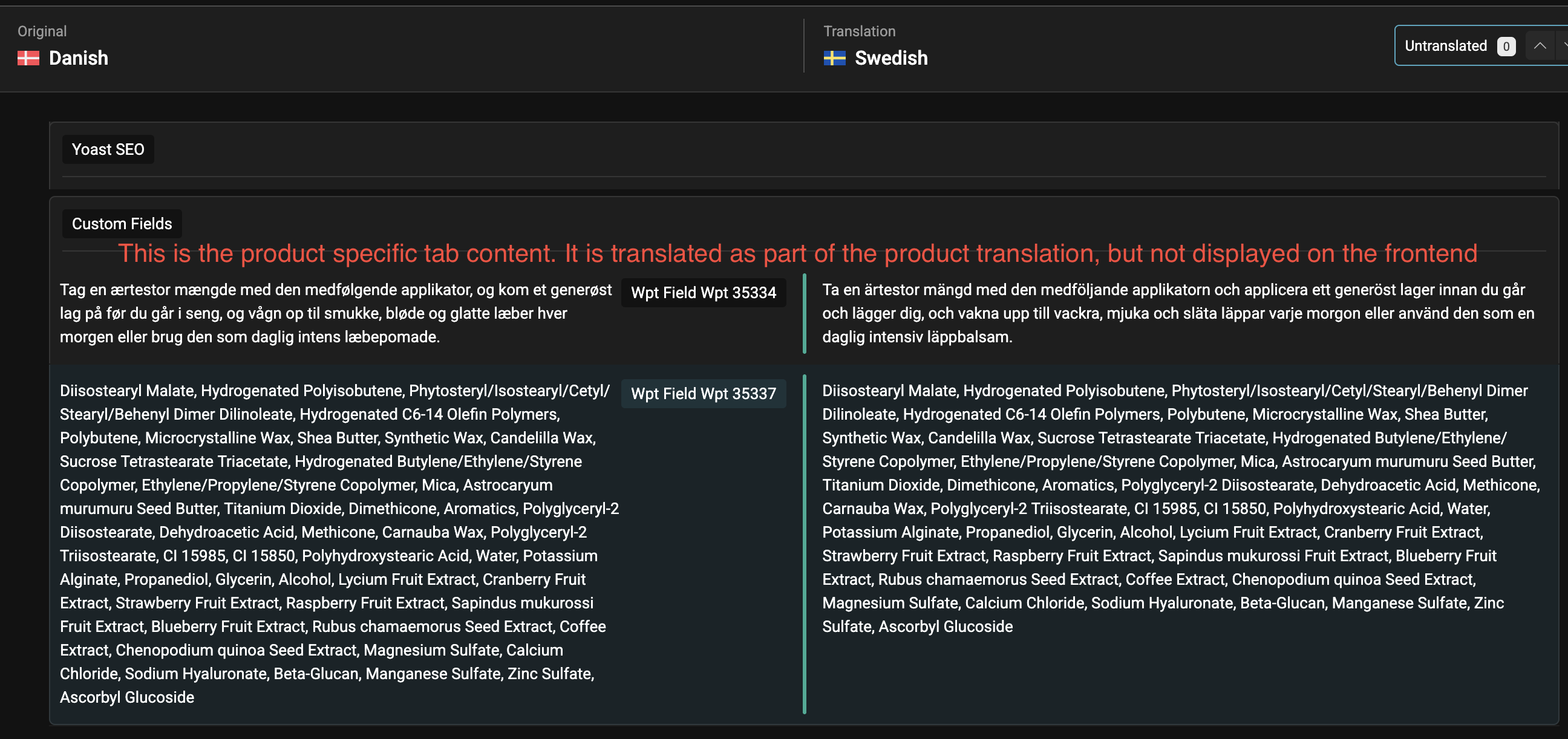This screenshot has width=1568, height=739.
Task: Click the Swedish language name
Action: [x=890, y=58]
